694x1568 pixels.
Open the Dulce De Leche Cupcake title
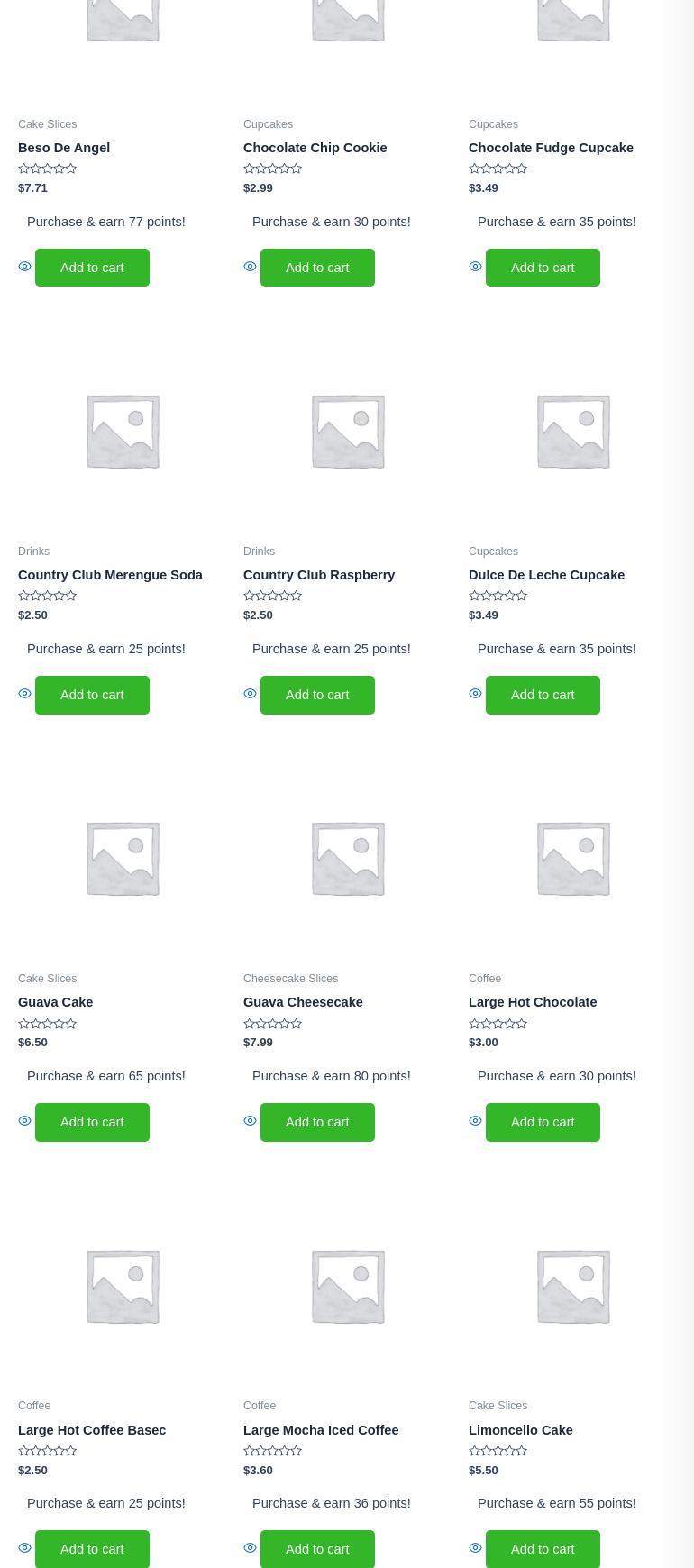coord(546,575)
